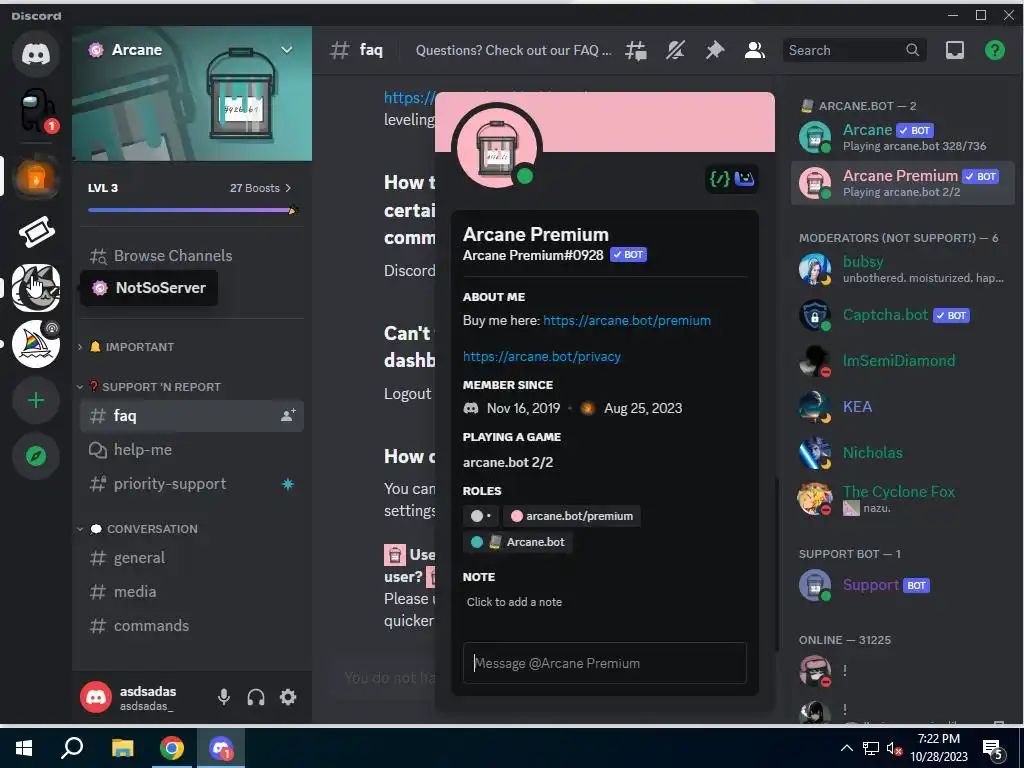Screen dimensions: 1024x768
Task: Open KEA's profile
Action: pyautogui.click(x=903, y=407)
